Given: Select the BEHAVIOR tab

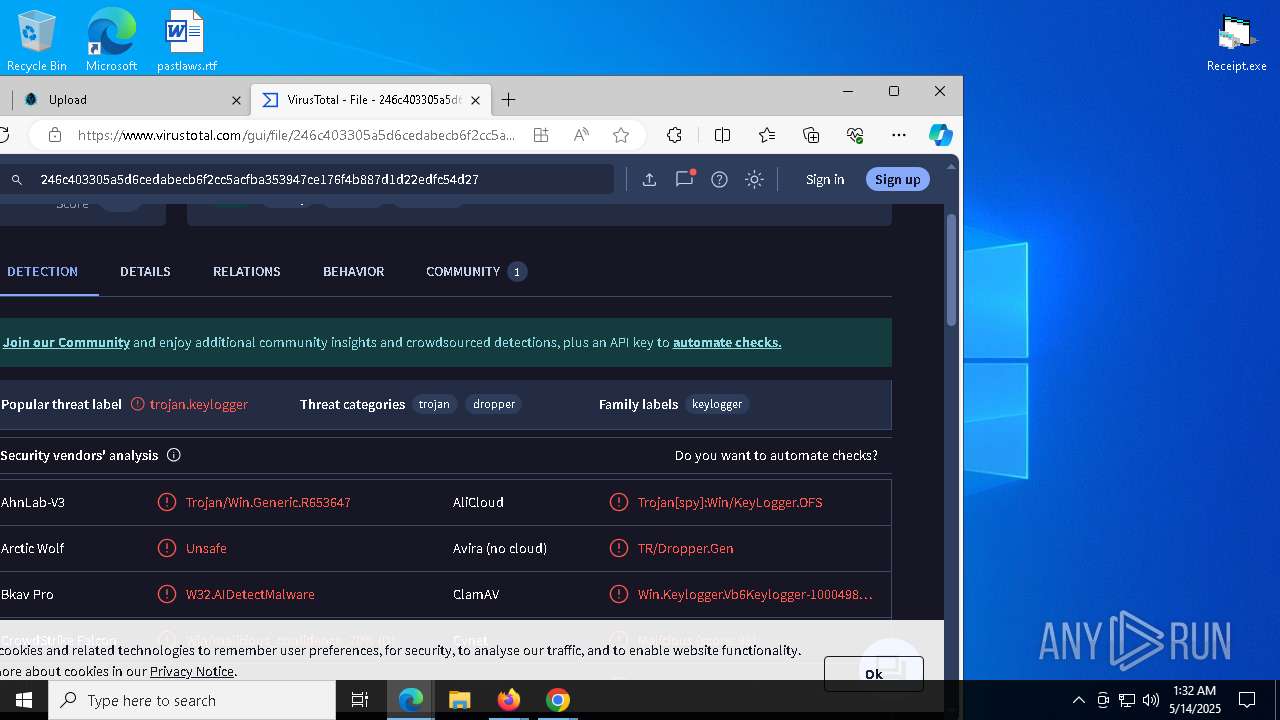Looking at the screenshot, I should pyautogui.click(x=353, y=271).
